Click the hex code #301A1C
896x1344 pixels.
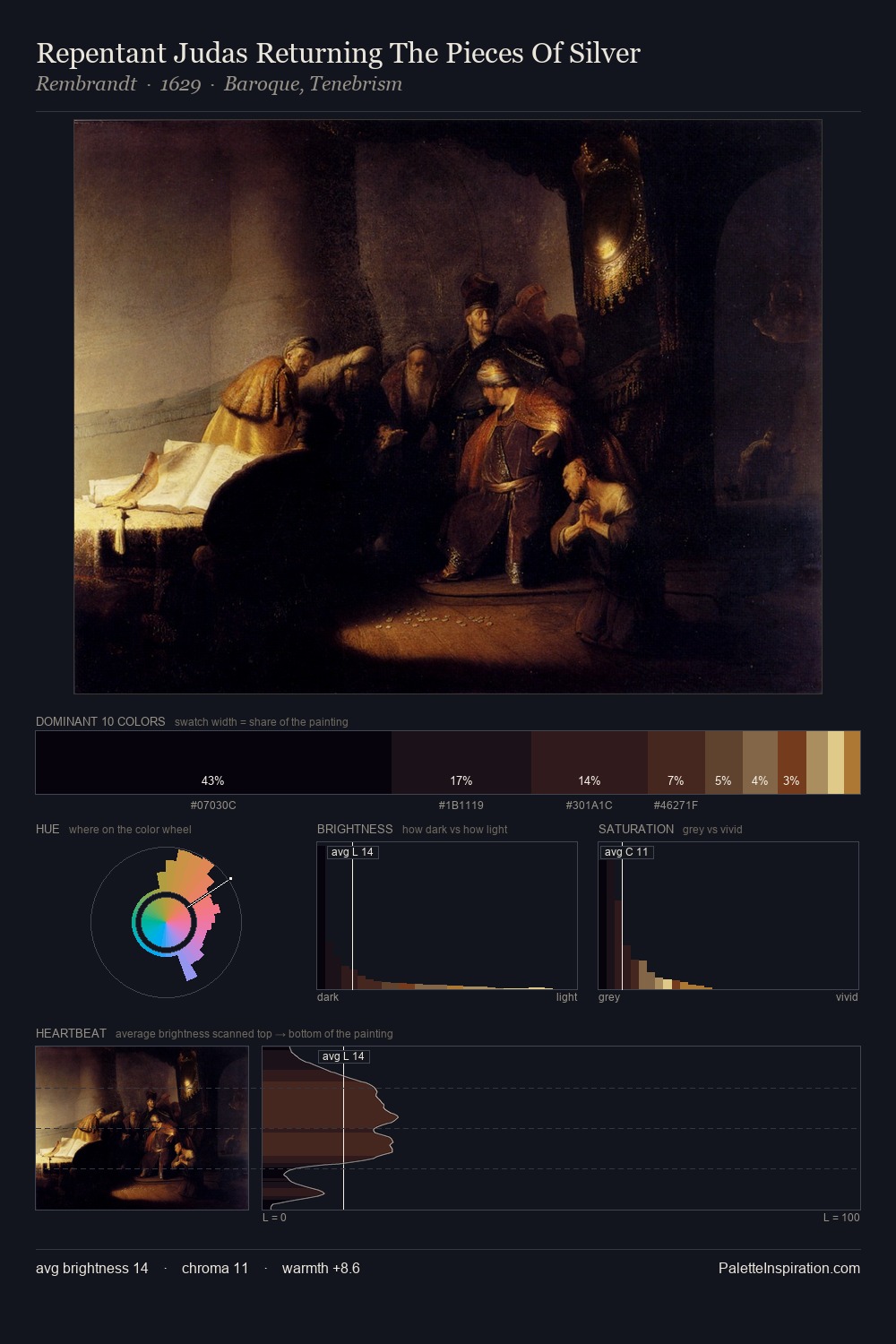[x=590, y=806]
